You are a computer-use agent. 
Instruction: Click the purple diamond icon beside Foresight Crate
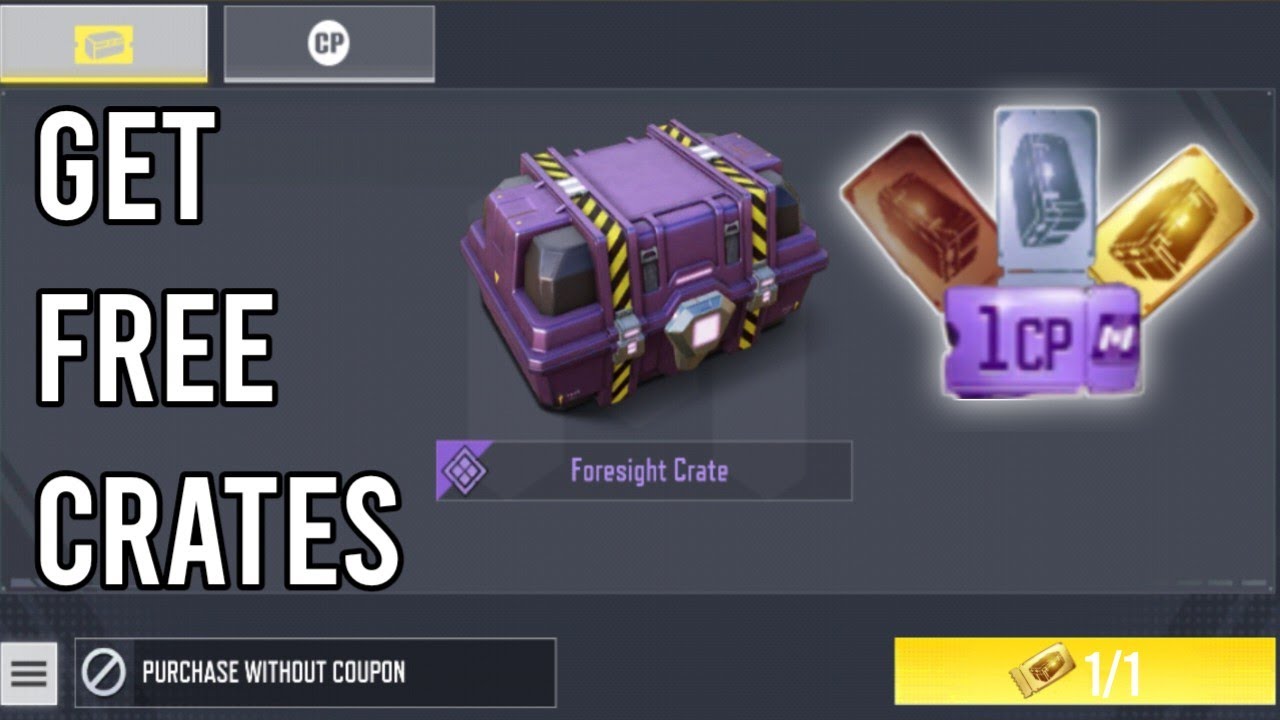click(464, 470)
